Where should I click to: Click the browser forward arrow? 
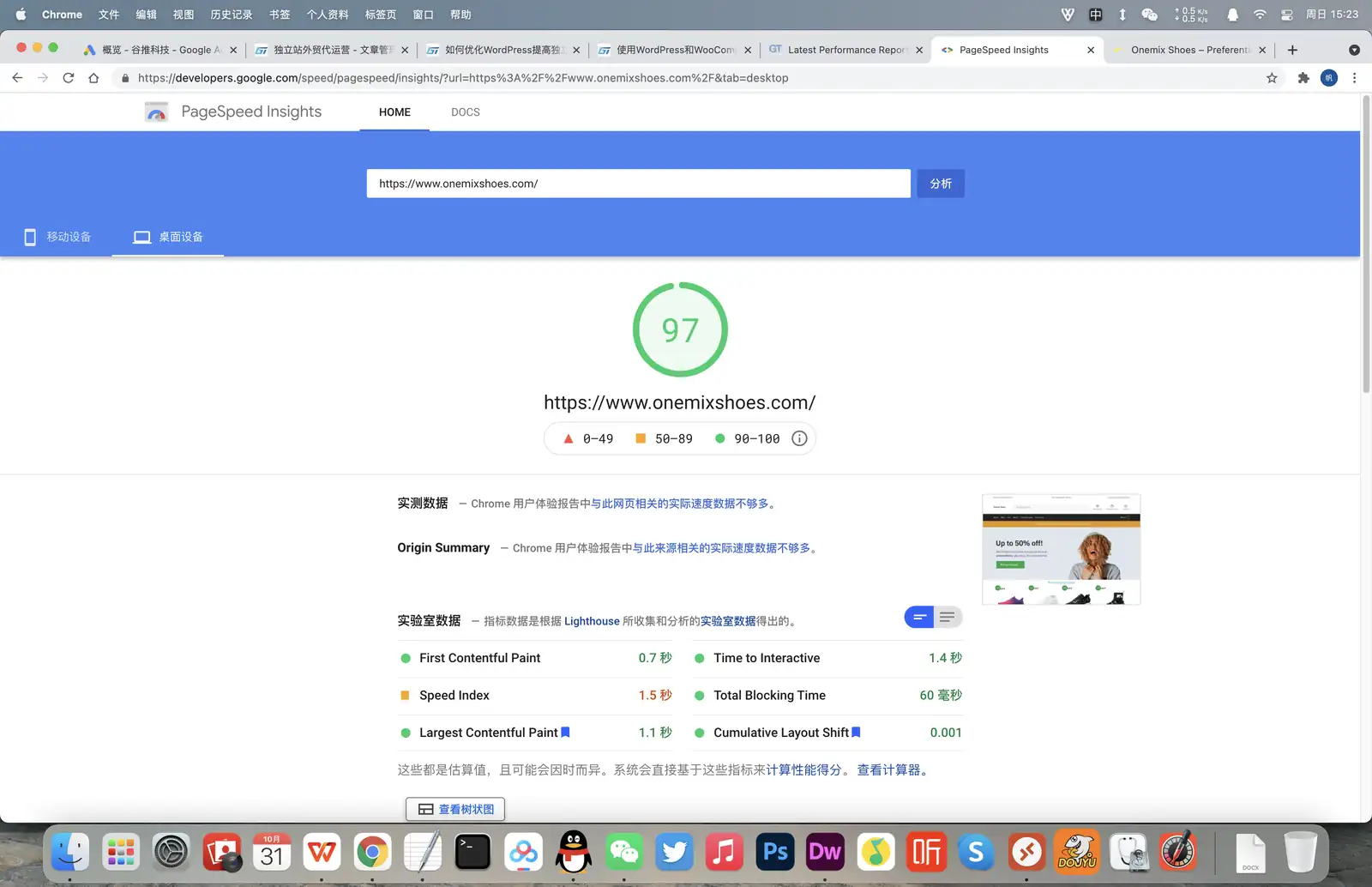coord(43,78)
